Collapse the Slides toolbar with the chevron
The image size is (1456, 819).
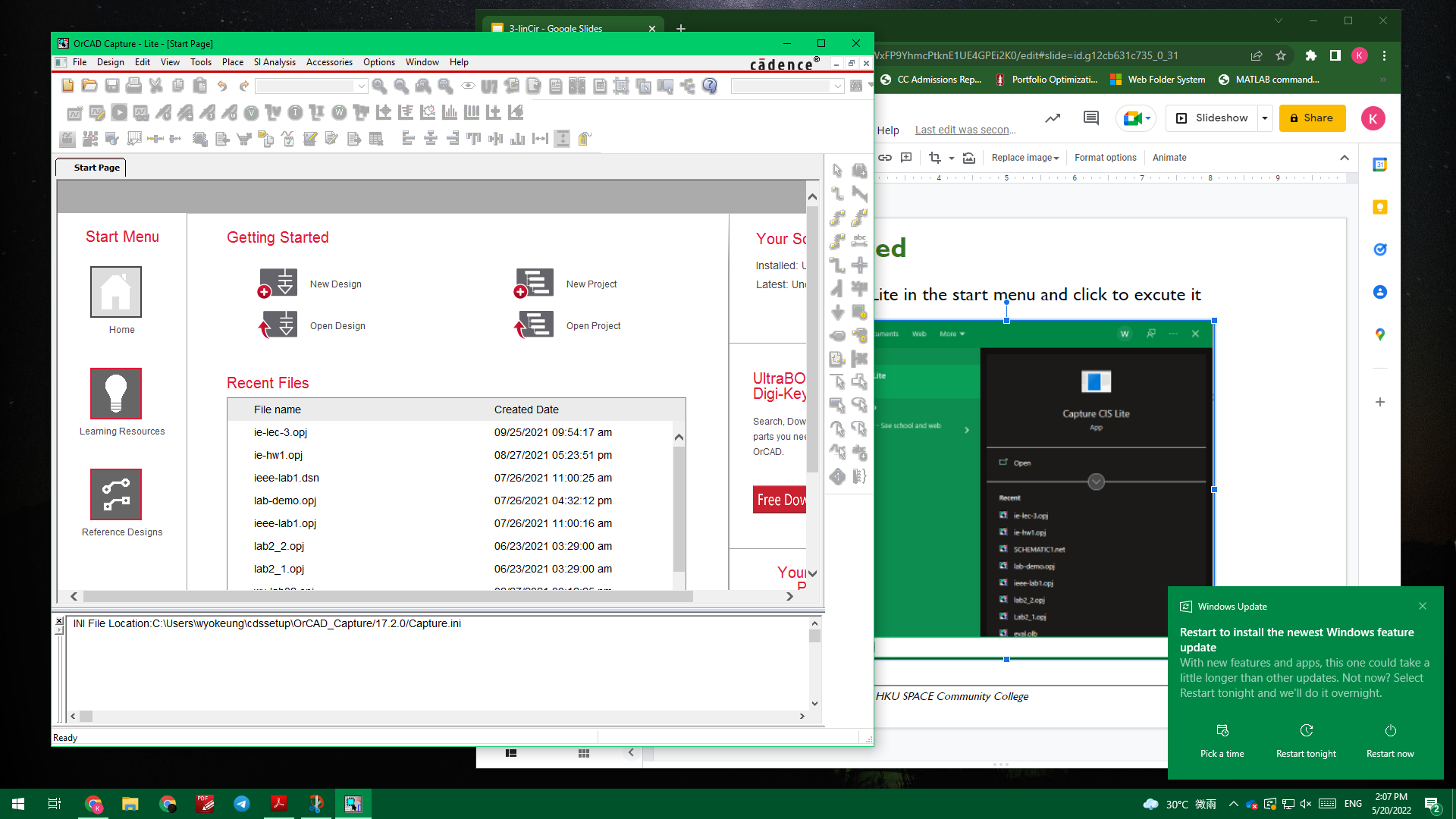[1345, 158]
